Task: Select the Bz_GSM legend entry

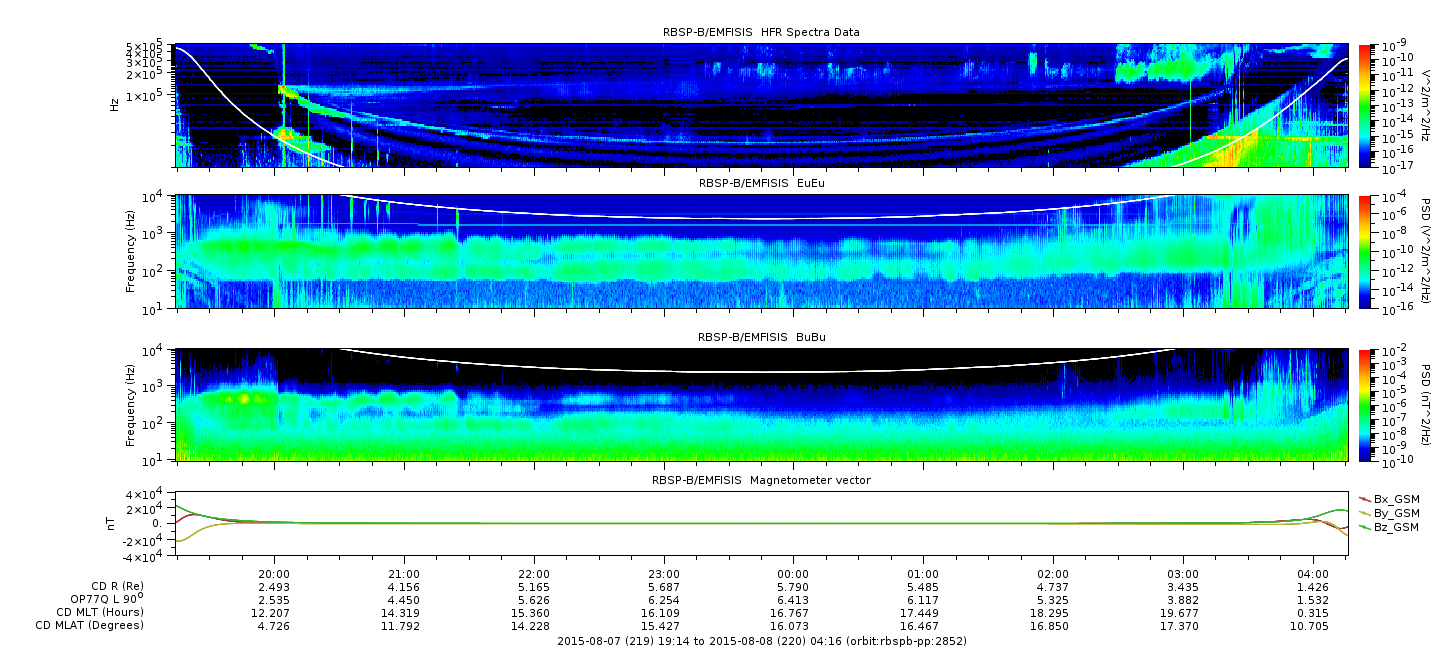Action: click(x=1396, y=526)
